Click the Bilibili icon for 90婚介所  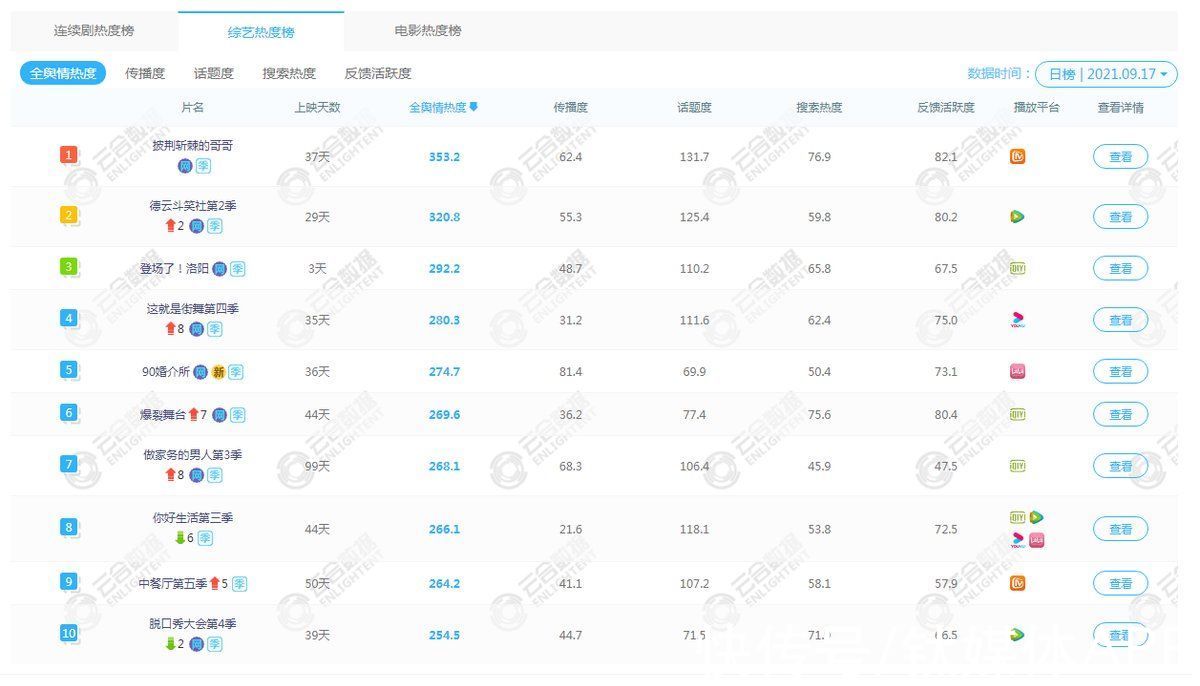click(x=1017, y=372)
